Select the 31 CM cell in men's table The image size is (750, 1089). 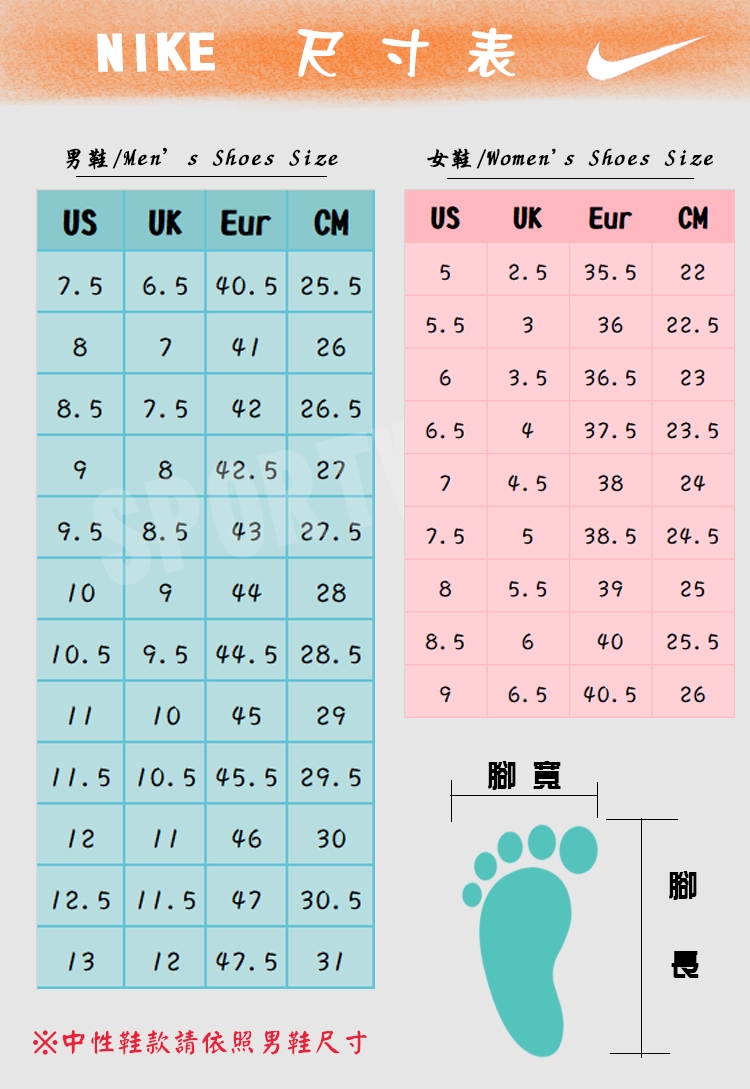(331, 961)
